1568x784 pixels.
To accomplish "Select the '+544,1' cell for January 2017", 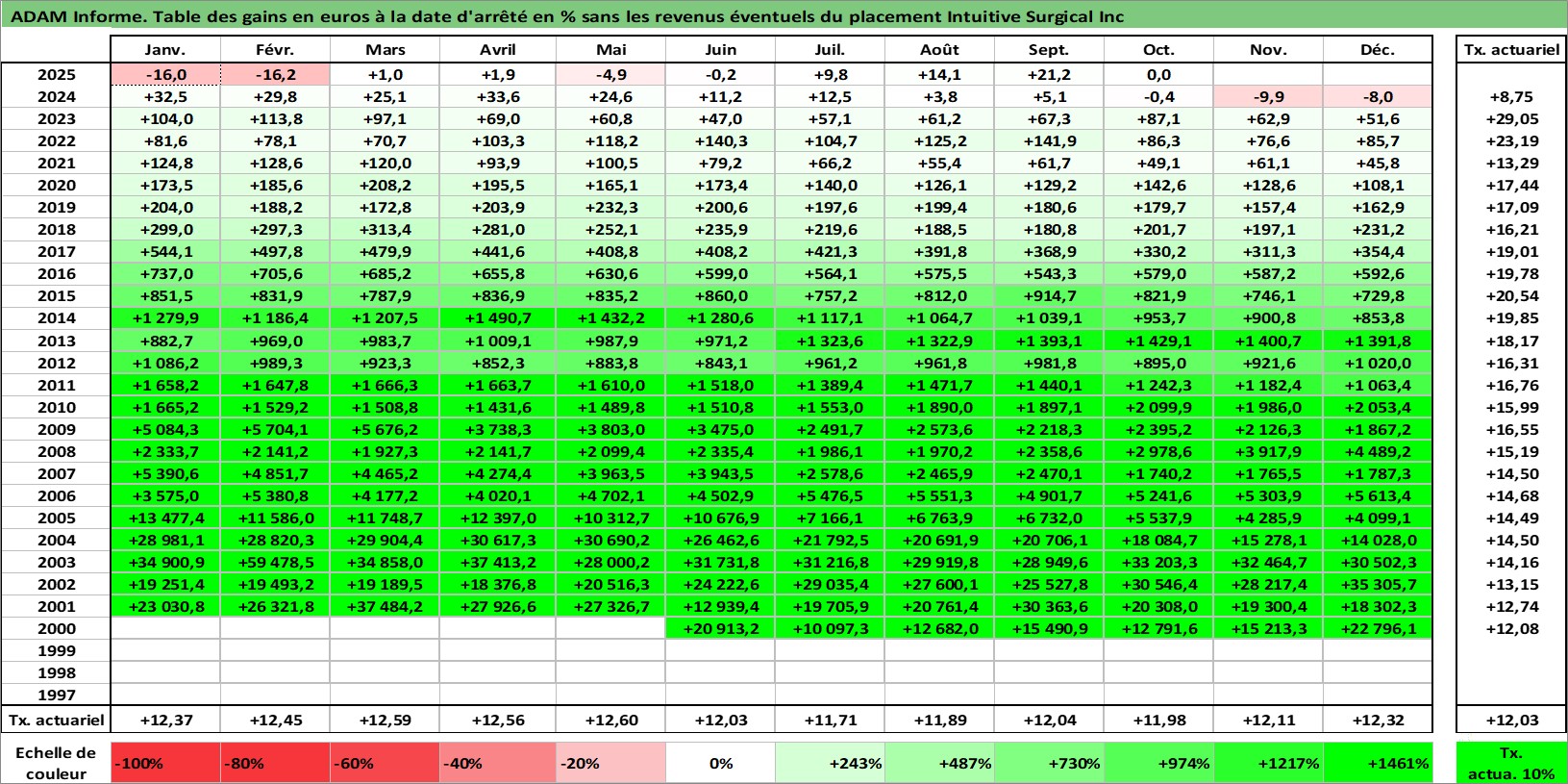I will tap(165, 252).
